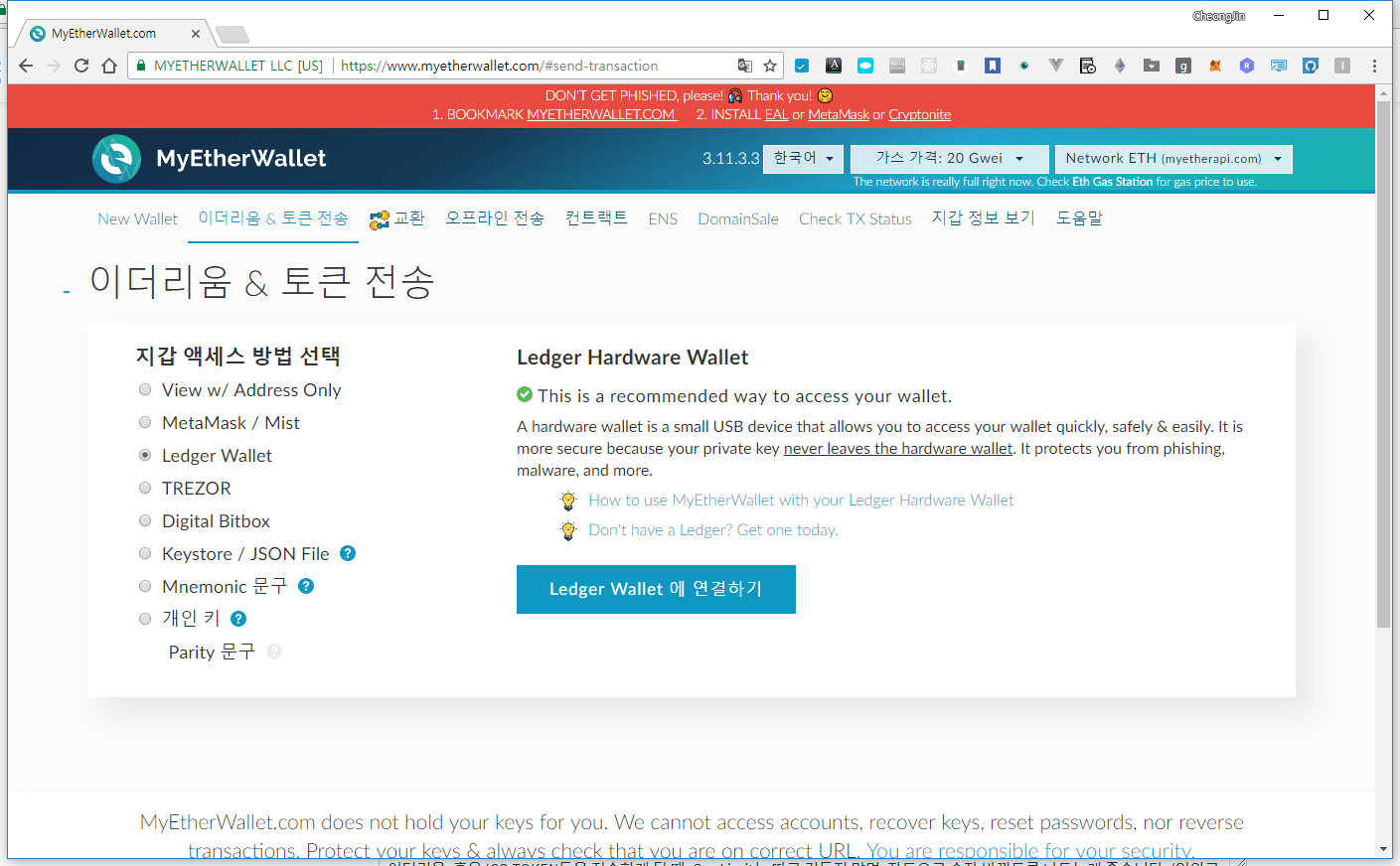Click the purple hexagon R extension icon
The image size is (1400, 866).
tap(1247, 66)
